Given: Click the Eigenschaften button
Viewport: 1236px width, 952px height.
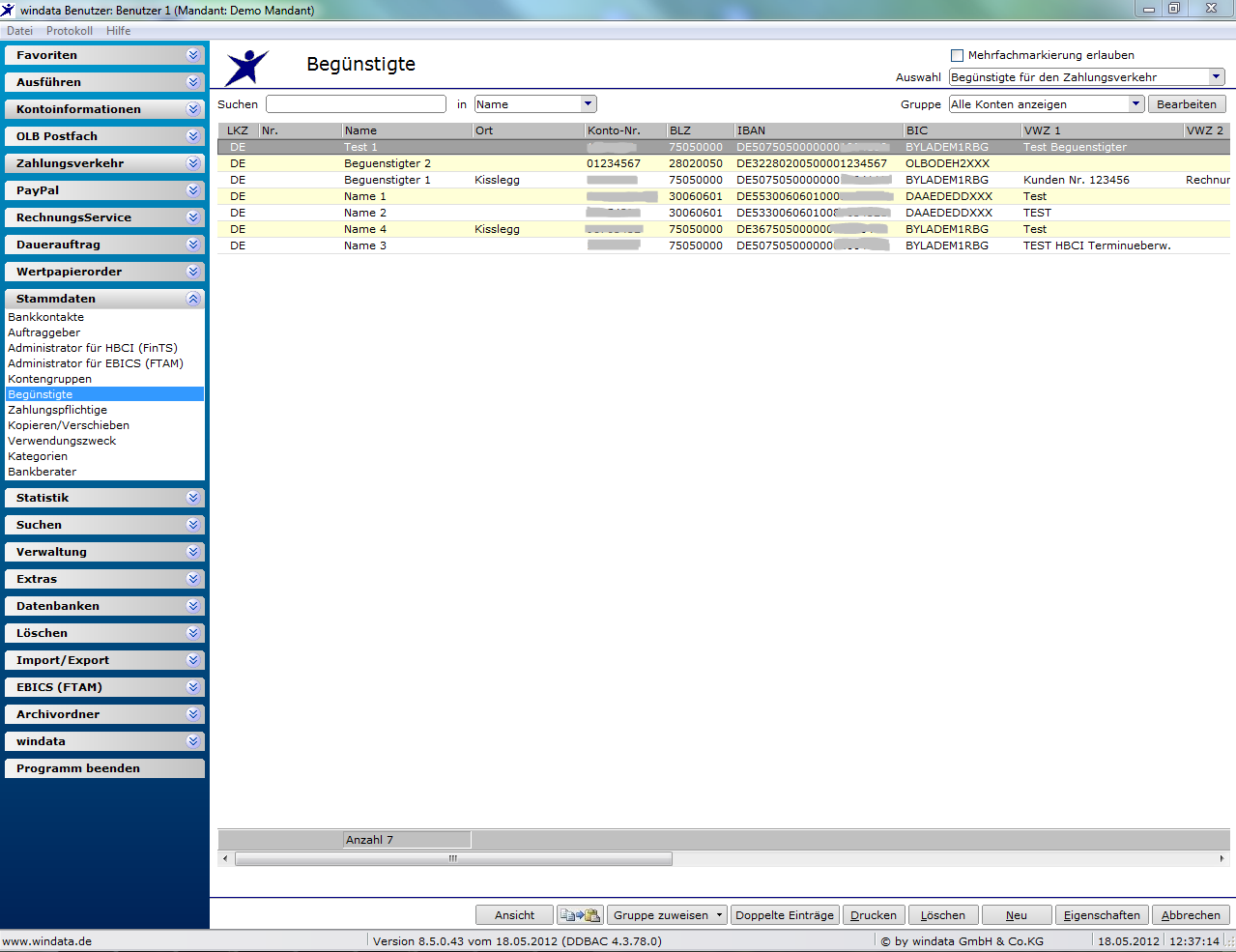Looking at the screenshot, I should [1102, 915].
